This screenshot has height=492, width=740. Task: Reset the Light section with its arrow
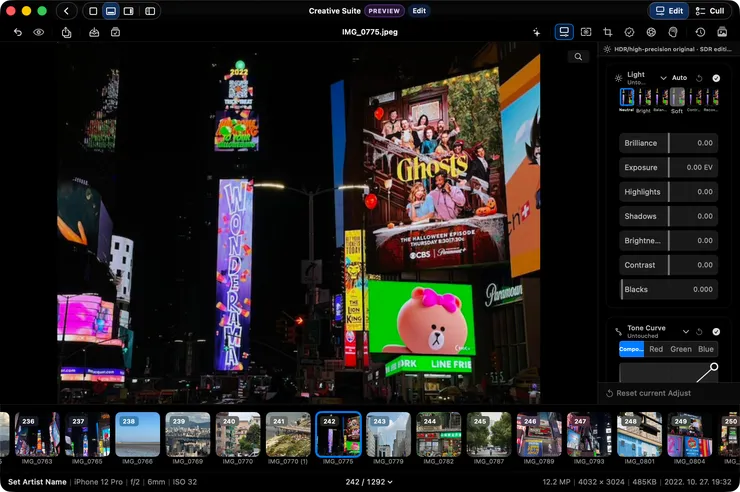699,78
